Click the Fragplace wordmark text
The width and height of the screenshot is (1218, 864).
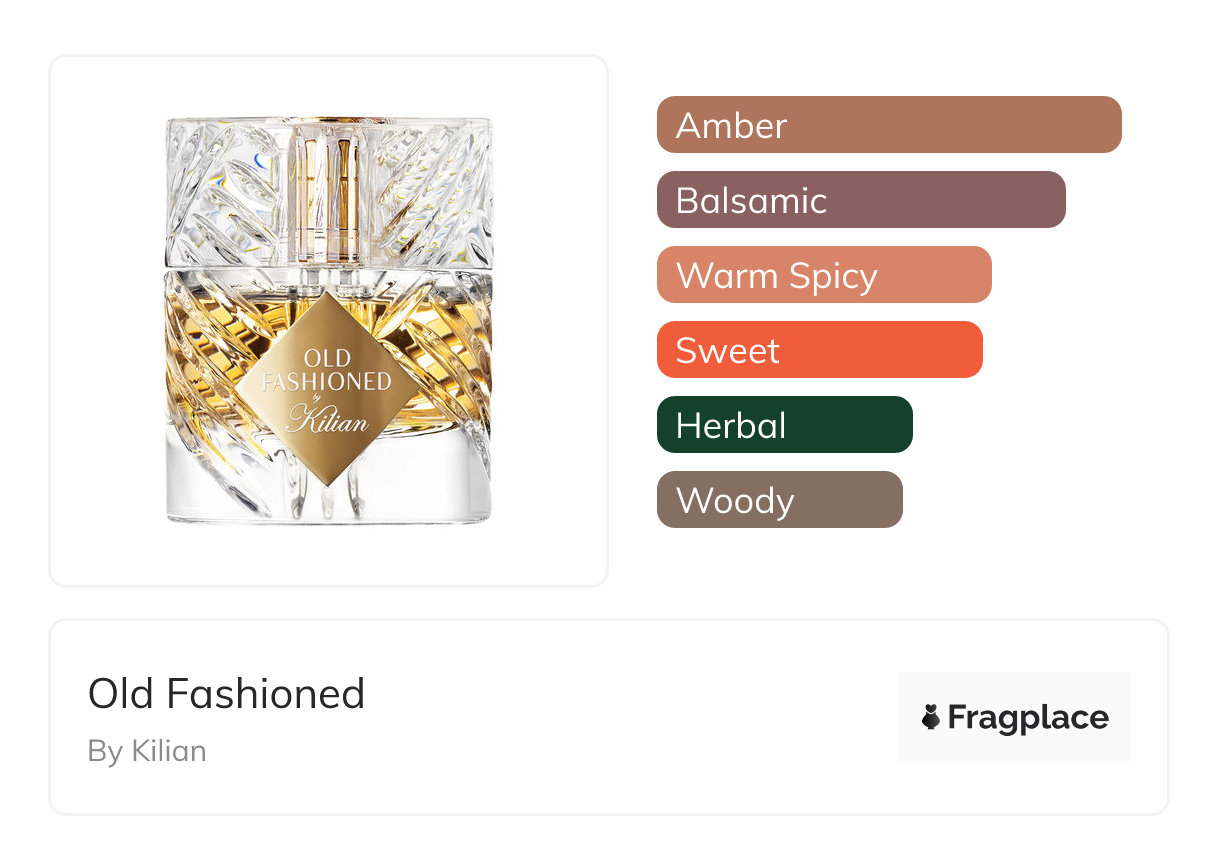coord(1028,718)
